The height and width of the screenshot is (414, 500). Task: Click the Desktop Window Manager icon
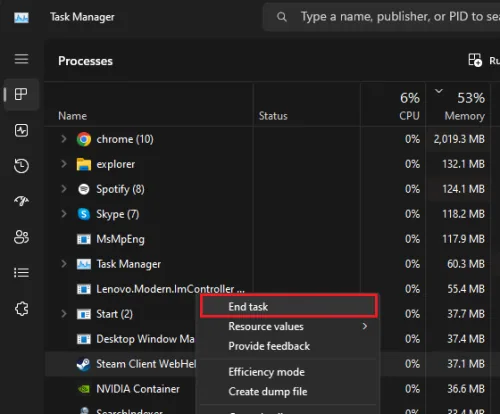[x=84, y=339]
